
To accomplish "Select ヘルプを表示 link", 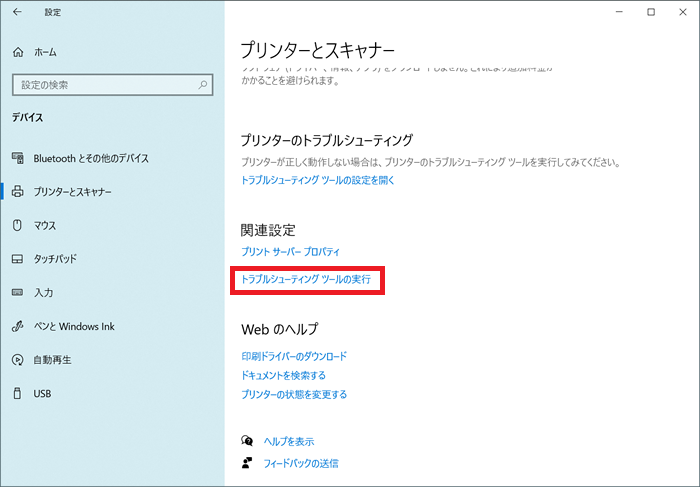I will point(290,441).
